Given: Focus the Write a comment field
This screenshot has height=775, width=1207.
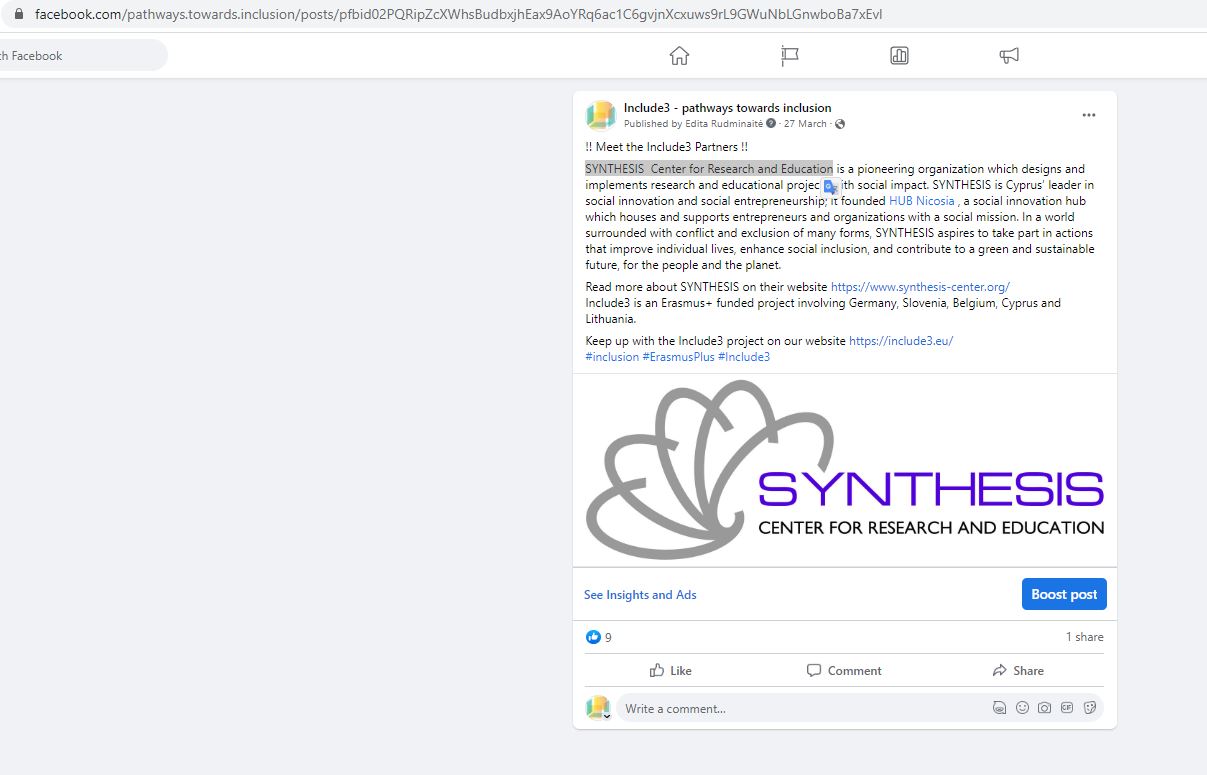Looking at the screenshot, I should (x=800, y=709).
